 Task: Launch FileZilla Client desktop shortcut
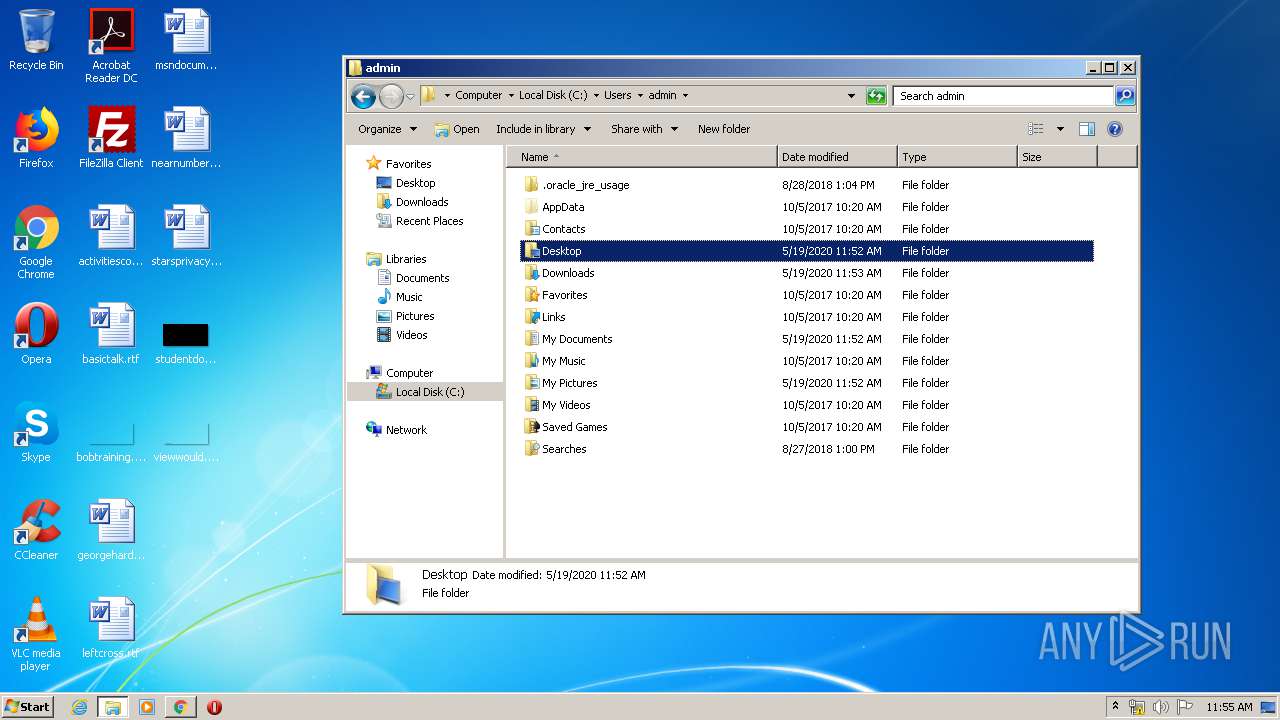111,138
